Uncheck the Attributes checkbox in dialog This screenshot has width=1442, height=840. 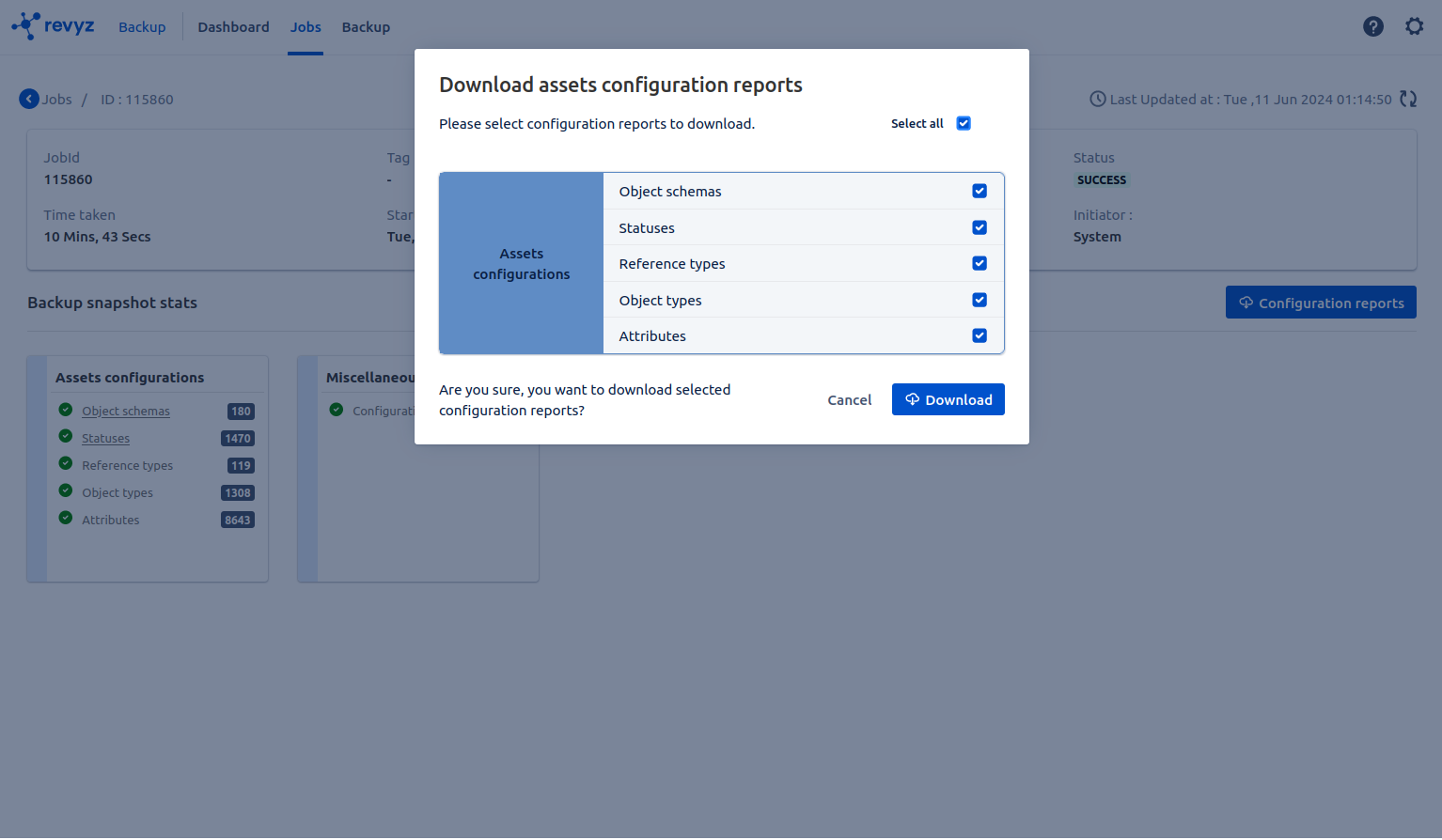979,335
